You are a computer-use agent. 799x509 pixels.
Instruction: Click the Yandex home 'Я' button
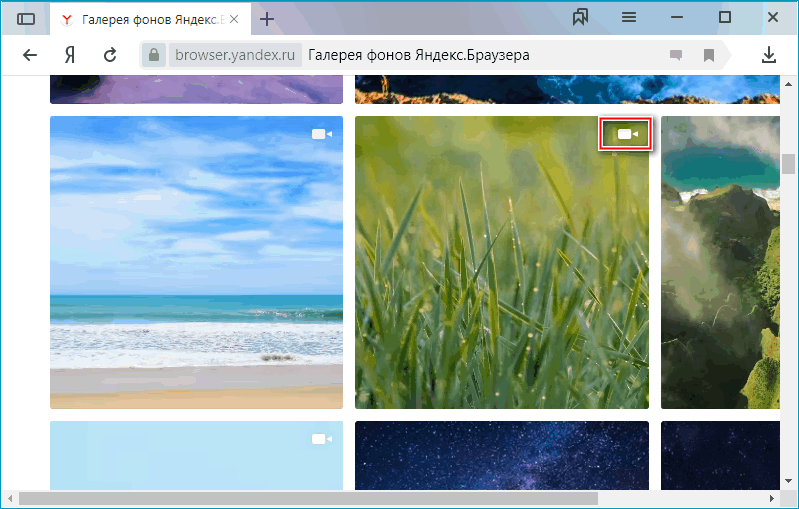coord(70,55)
